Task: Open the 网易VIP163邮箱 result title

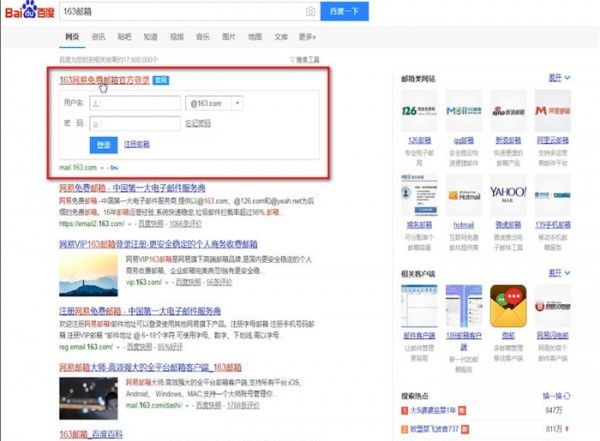Action: click(158, 244)
